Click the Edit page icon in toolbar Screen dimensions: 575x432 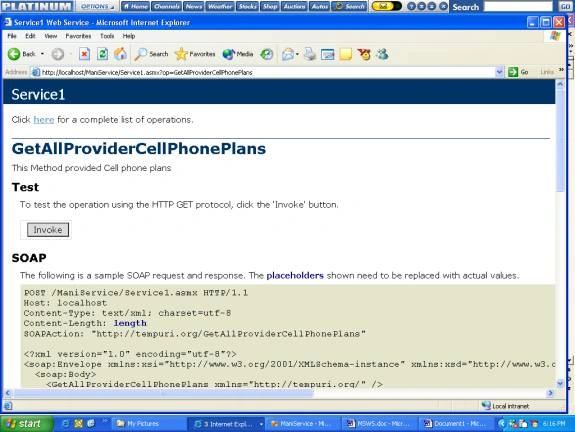[x=327, y=54]
